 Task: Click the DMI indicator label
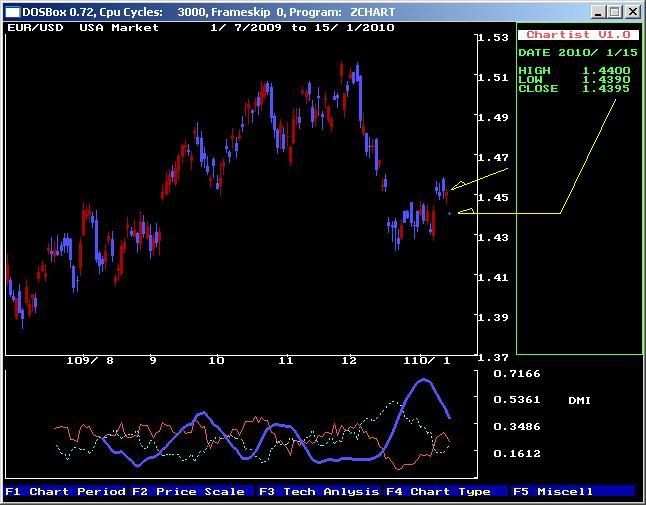click(579, 400)
